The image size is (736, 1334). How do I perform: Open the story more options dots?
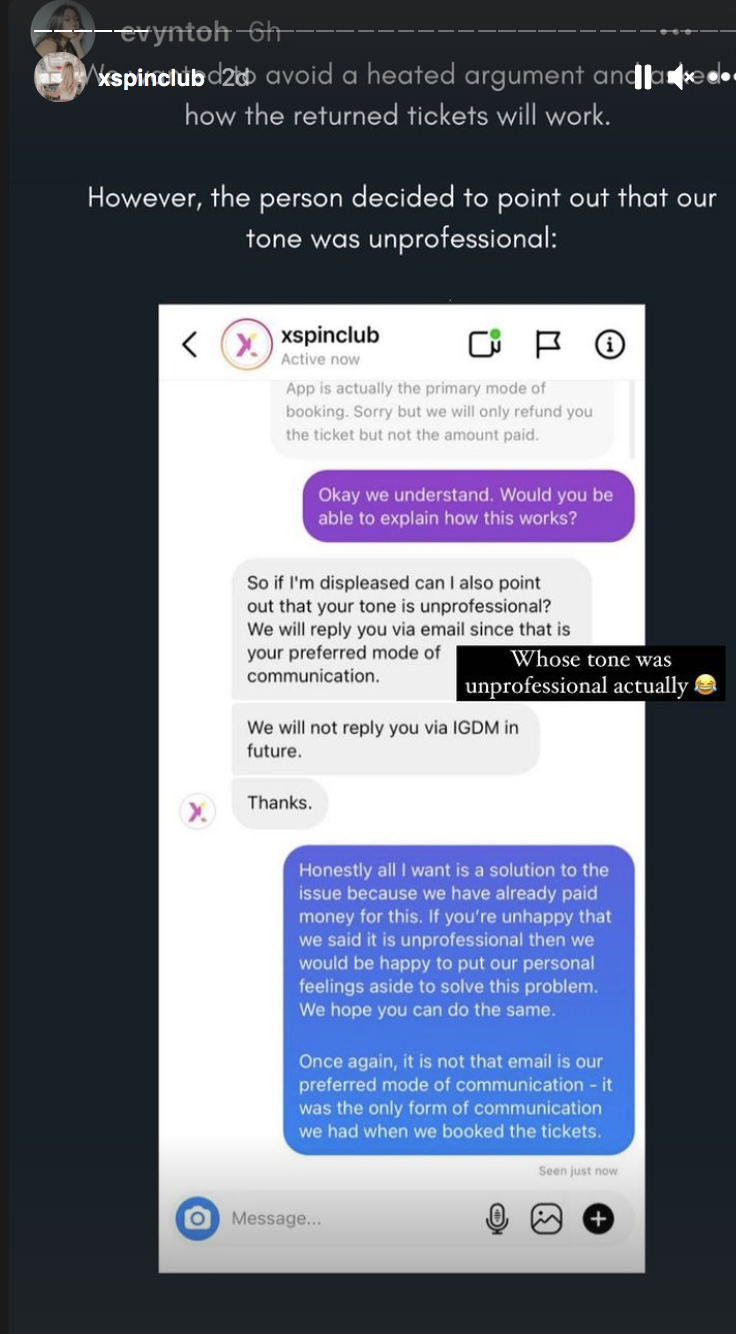click(719, 77)
